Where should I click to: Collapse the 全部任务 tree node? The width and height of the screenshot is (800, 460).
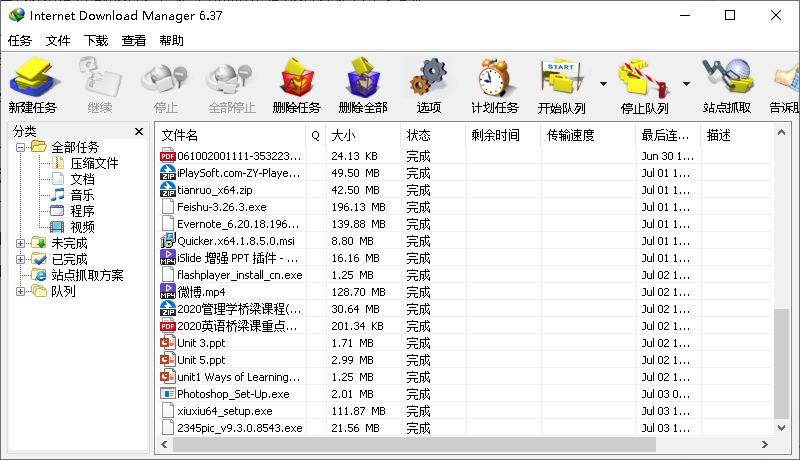20,147
